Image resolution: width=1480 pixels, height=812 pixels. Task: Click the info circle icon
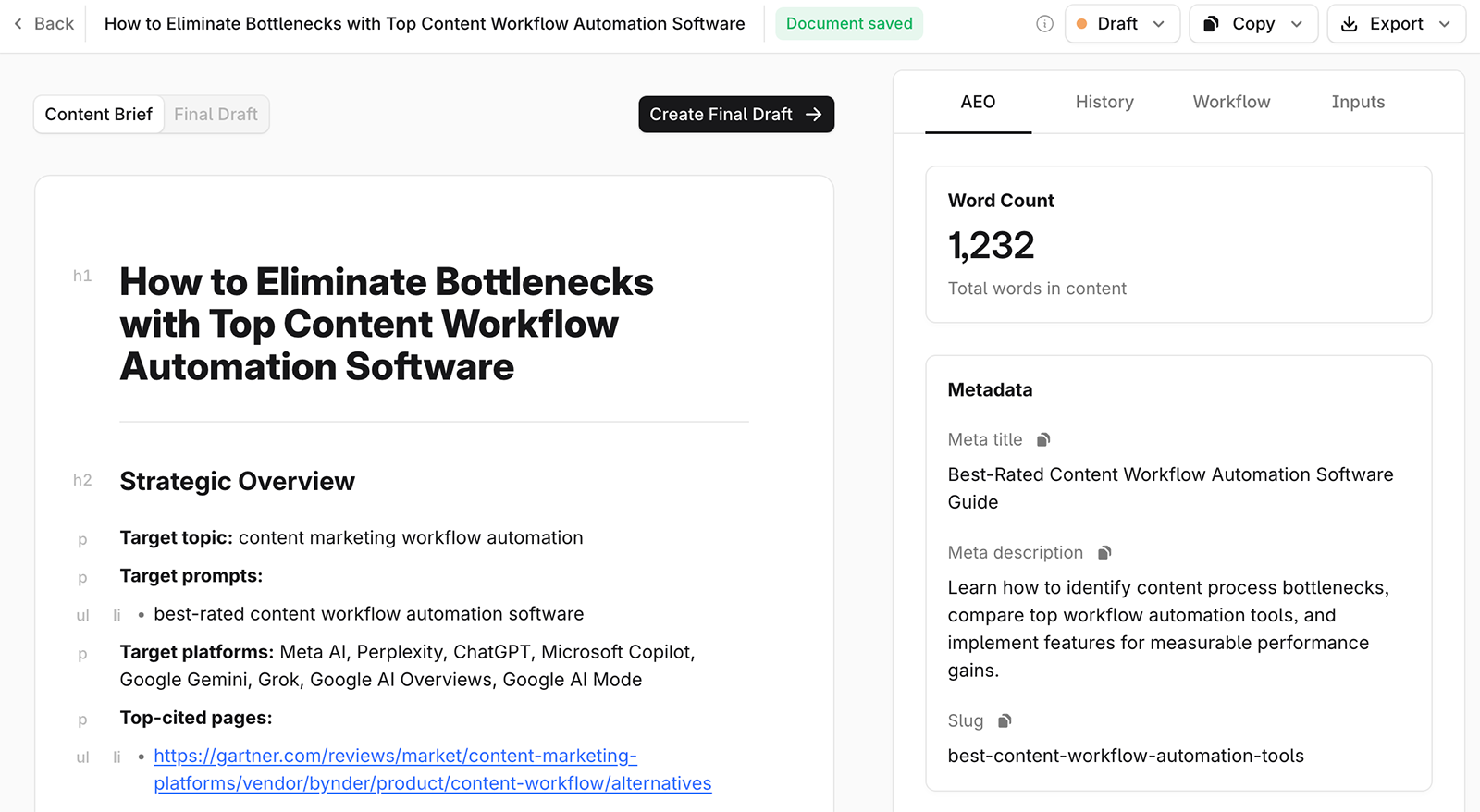(1044, 24)
